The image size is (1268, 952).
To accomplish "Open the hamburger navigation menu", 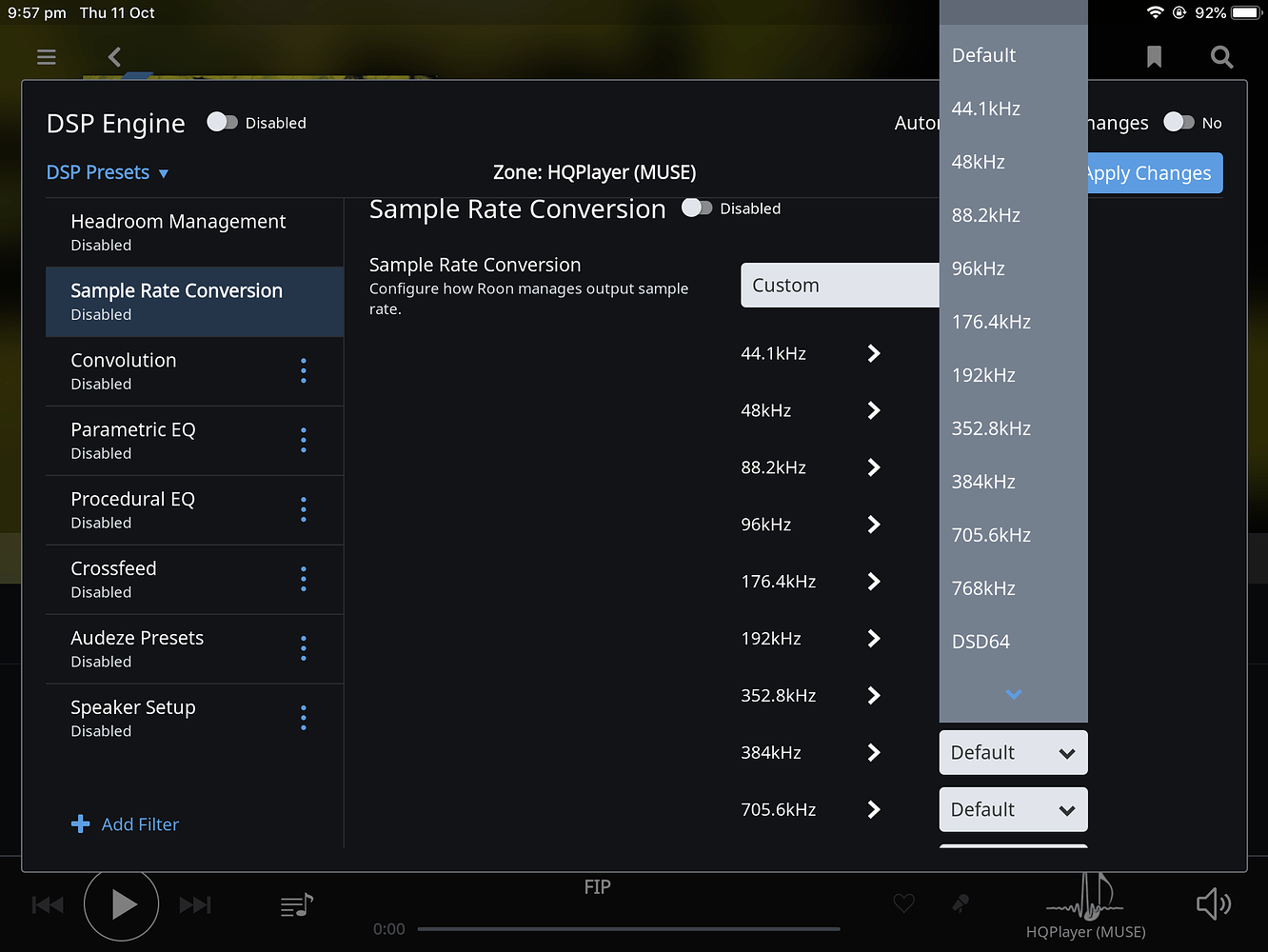I will pyautogui.click(x=46, y=57).
